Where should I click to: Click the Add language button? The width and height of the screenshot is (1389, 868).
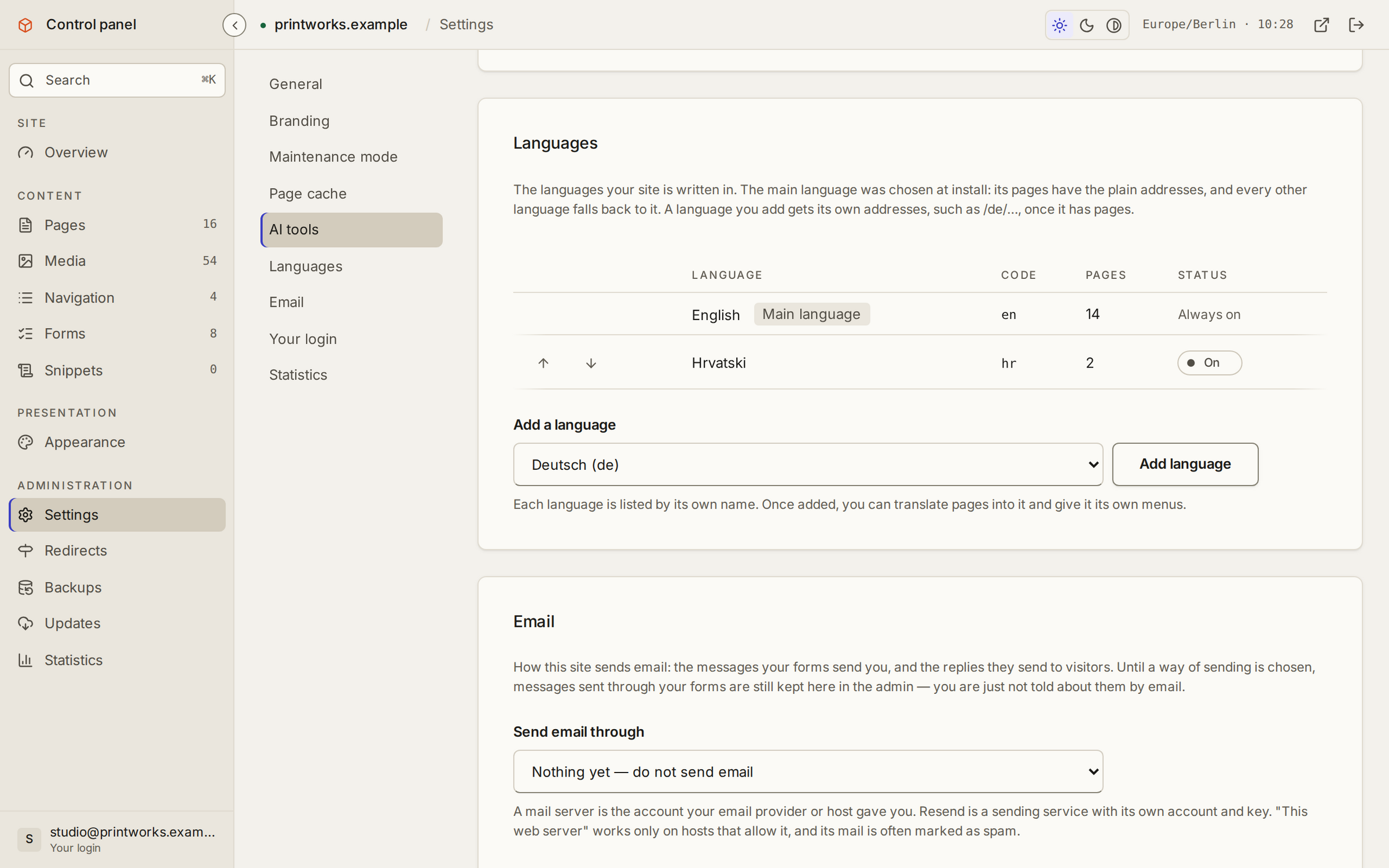click(x=1185, y=464)
